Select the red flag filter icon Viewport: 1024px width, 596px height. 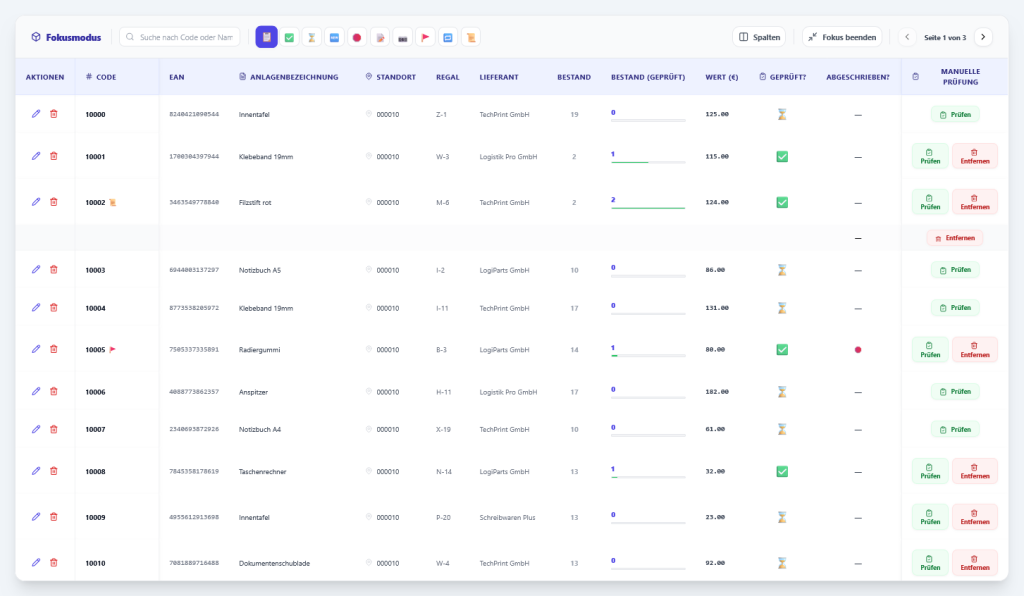tap(425, 37)
